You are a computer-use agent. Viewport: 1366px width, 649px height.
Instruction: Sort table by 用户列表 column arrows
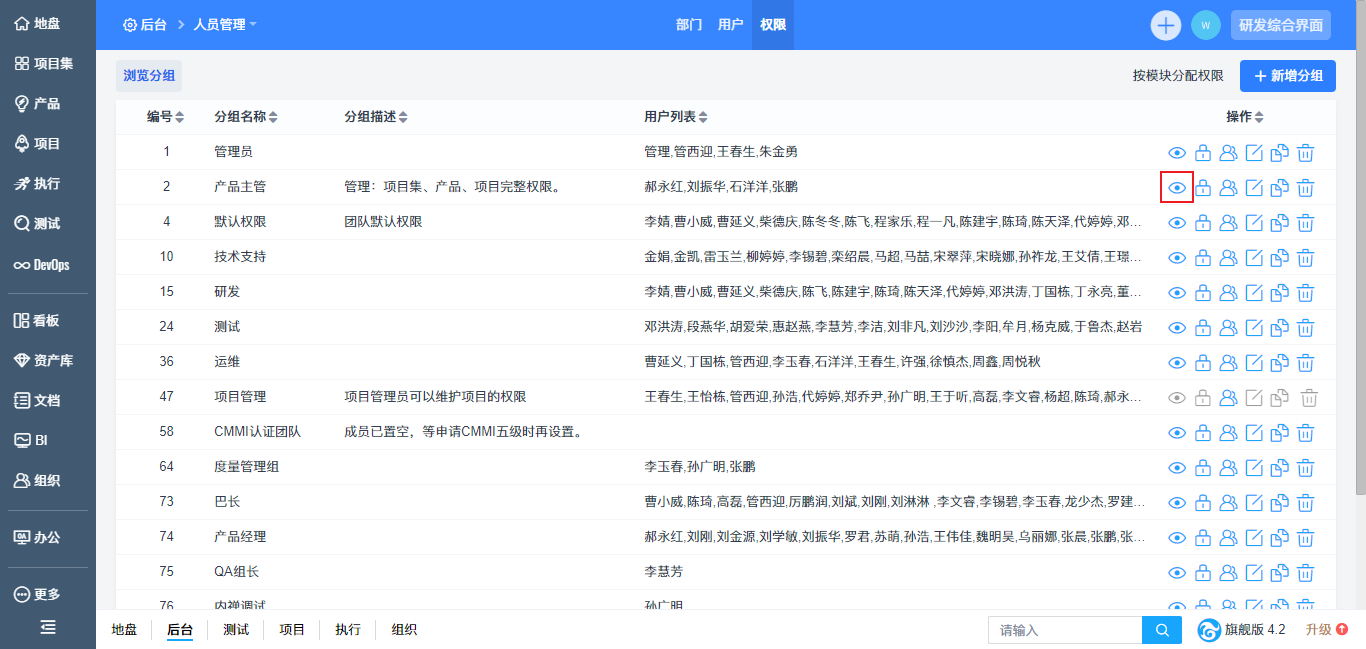click(704, 117)
